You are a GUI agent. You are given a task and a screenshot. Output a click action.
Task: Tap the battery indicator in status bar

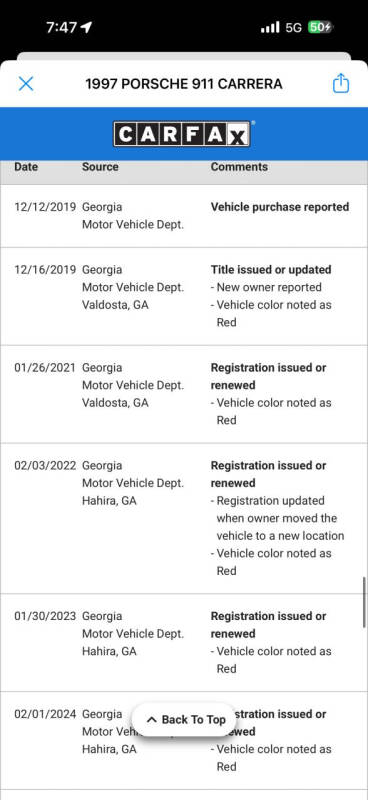point(321,28)
